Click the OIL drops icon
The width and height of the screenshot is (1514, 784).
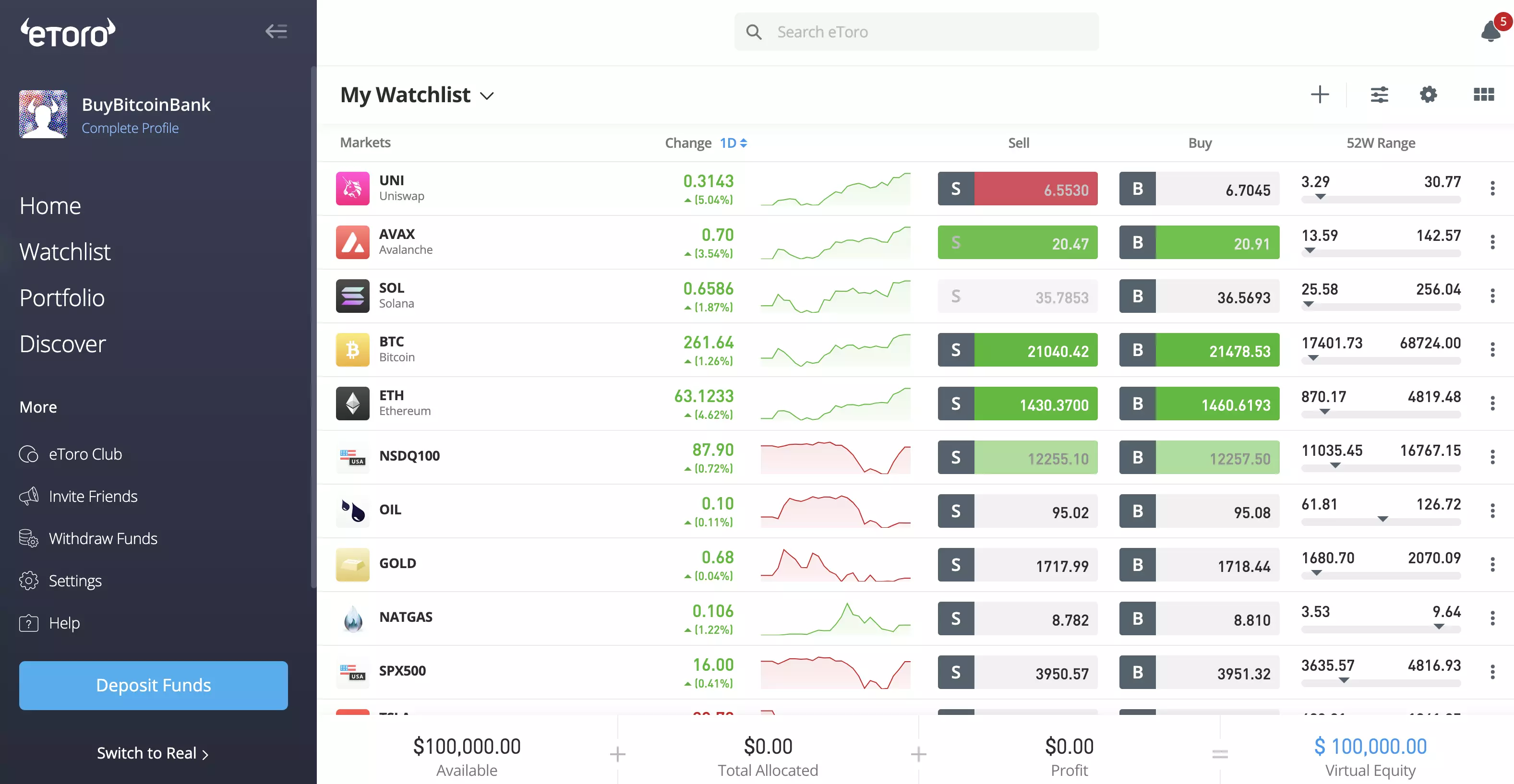(353, 511)
